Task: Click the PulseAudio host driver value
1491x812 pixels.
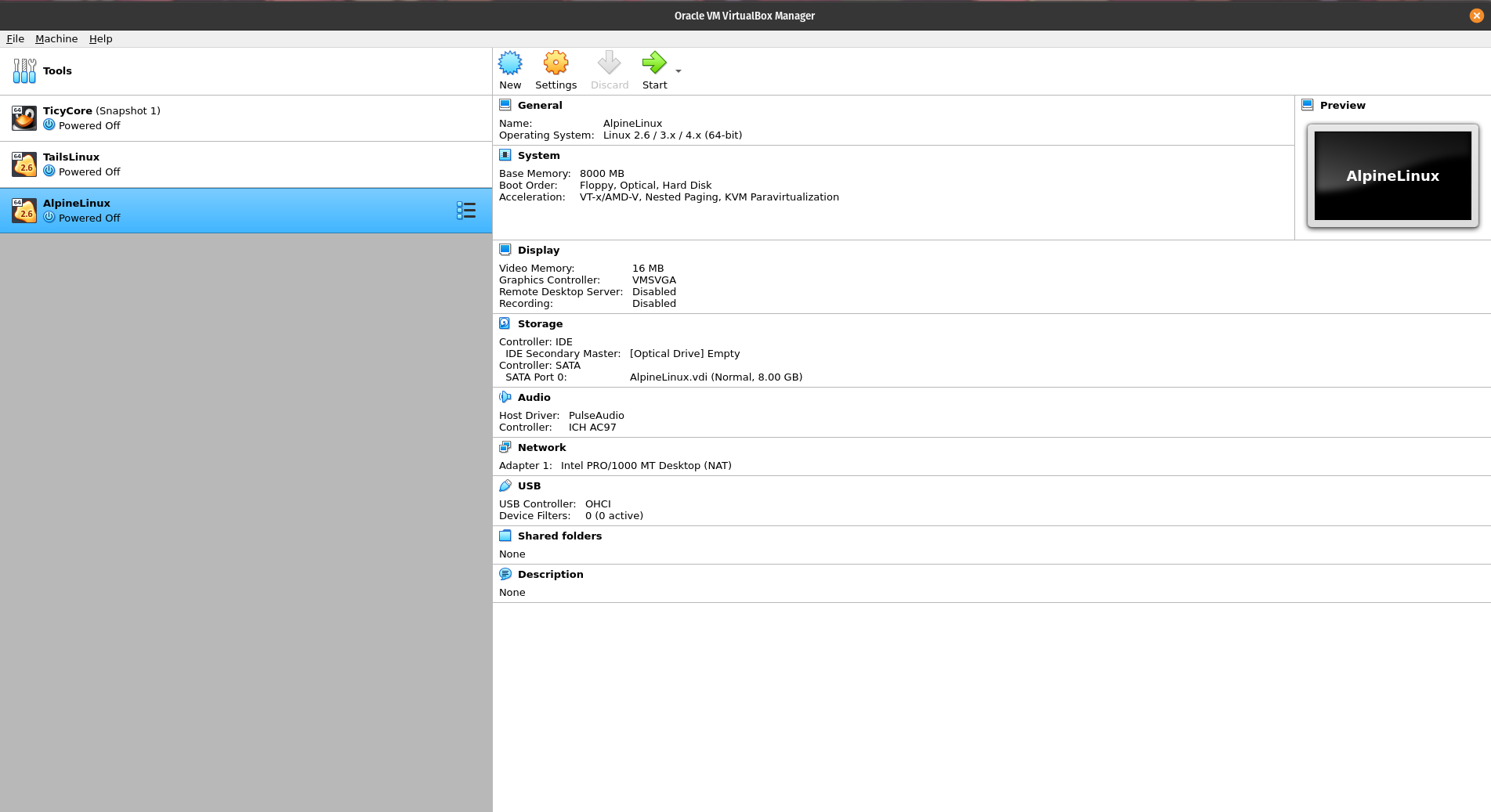Action: click(596, 415)
